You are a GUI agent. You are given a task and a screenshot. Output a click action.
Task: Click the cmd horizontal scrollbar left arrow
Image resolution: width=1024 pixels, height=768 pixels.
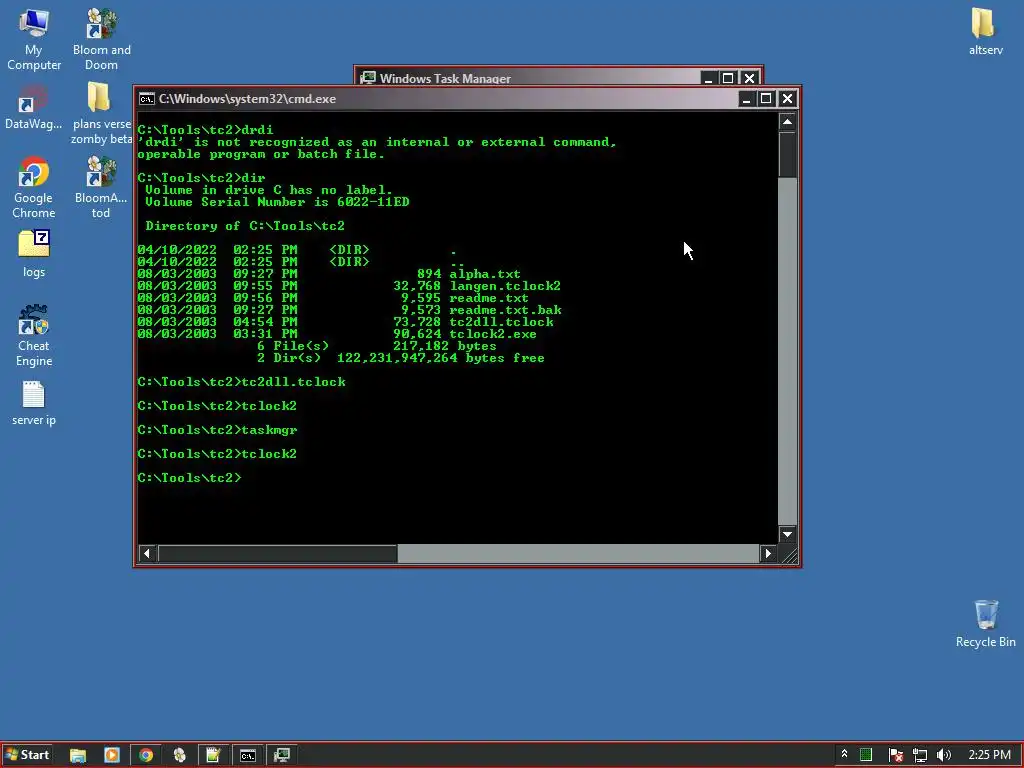pyautogui.click(x=147, y=554)
